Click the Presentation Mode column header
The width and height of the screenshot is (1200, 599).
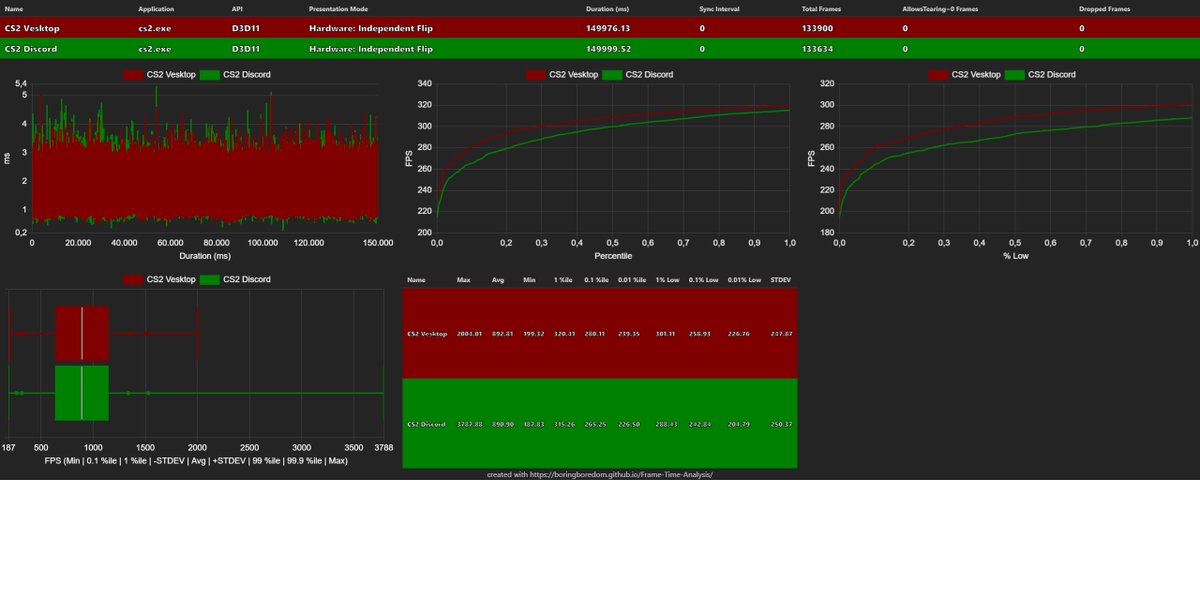click(x=338, y=9)
